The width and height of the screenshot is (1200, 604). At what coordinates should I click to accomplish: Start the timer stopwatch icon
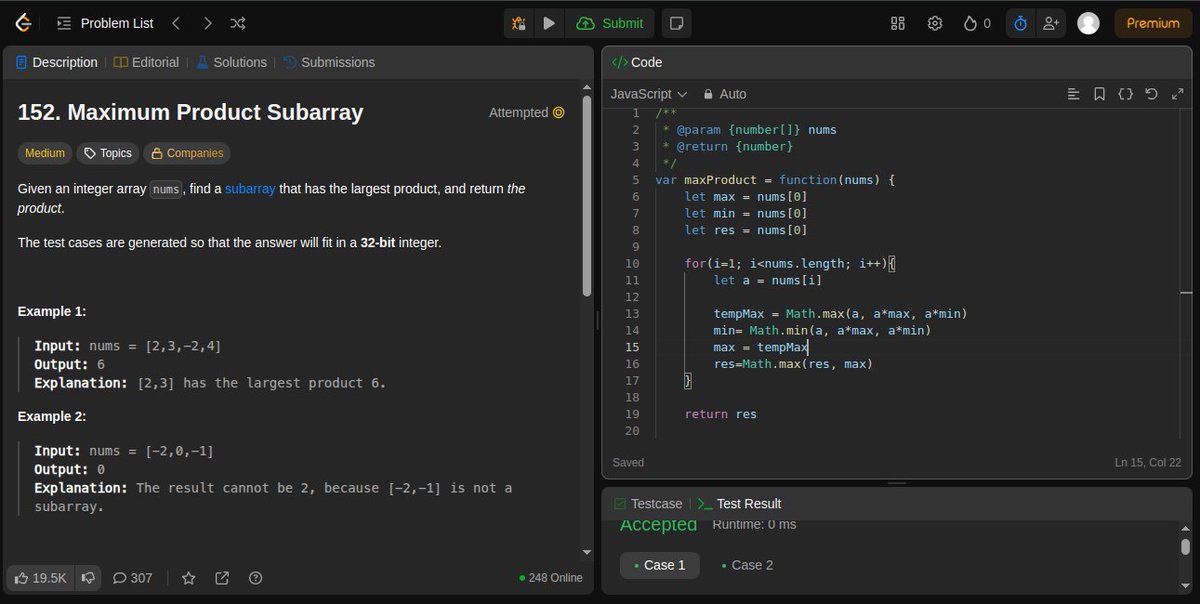pos(1020,23)
